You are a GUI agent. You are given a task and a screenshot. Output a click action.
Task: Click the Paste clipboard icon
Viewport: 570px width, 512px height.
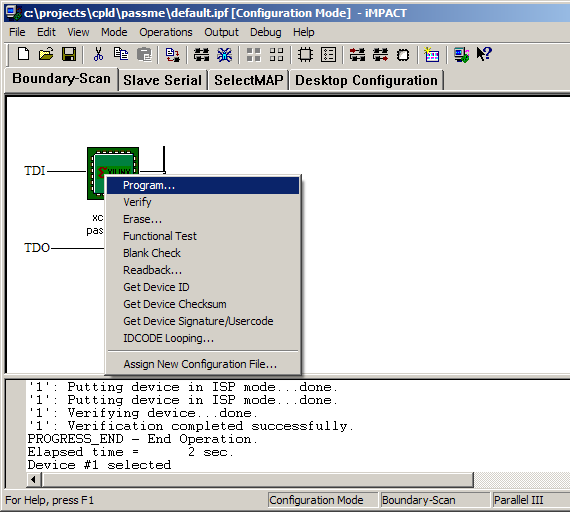(x=144, y=55)
